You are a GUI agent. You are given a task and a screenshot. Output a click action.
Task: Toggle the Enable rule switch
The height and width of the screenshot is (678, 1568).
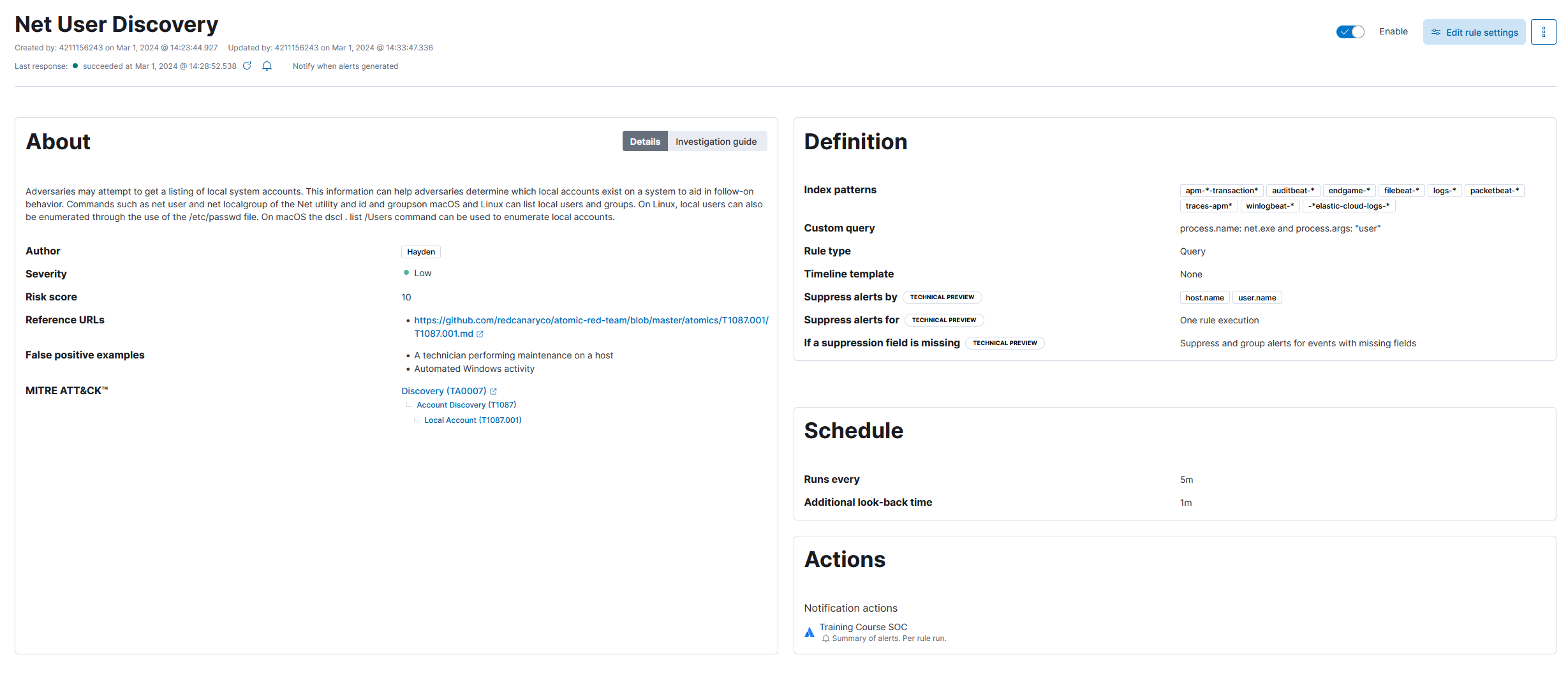1350,32
